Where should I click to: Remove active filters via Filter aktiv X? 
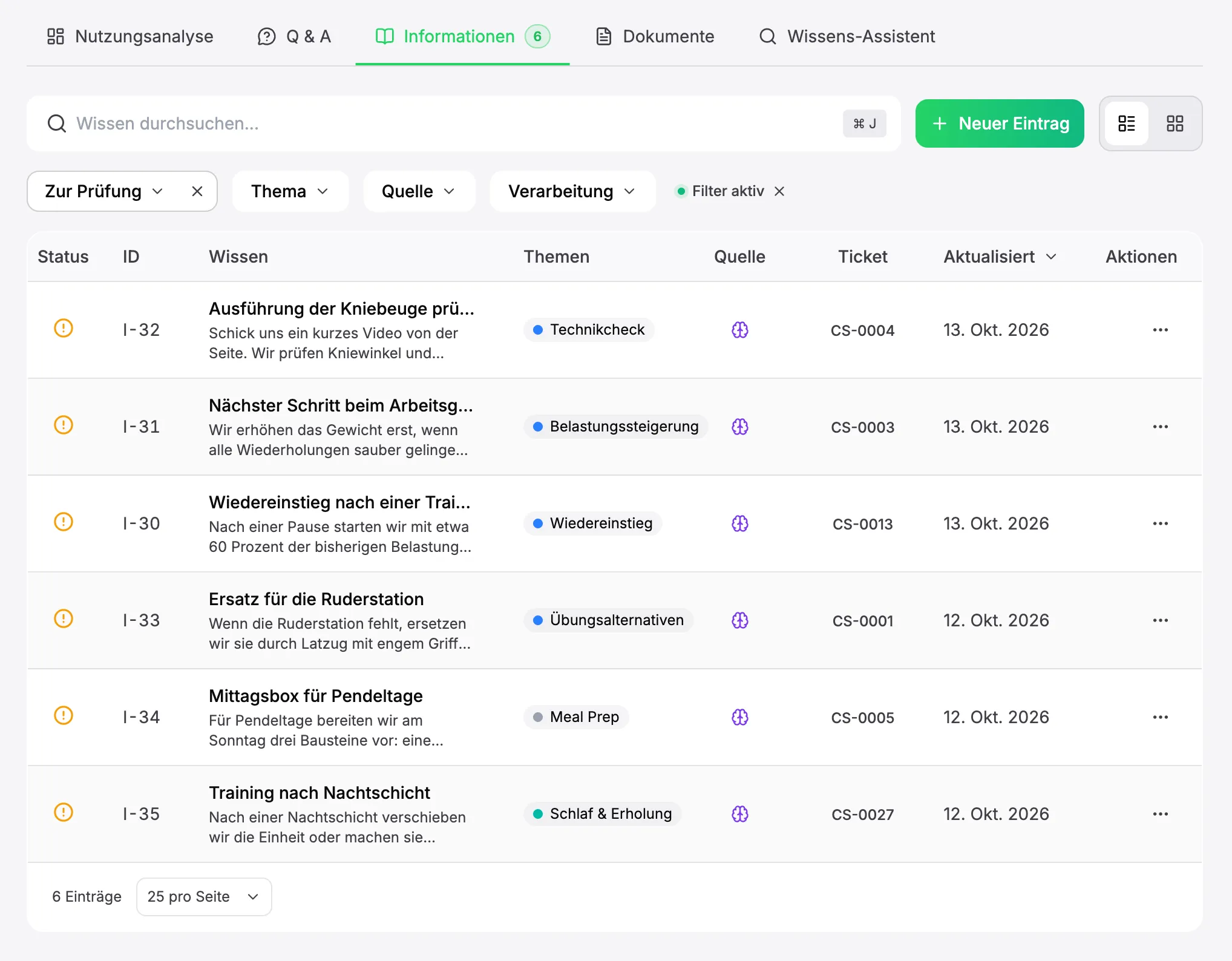[x=779, y=191]
